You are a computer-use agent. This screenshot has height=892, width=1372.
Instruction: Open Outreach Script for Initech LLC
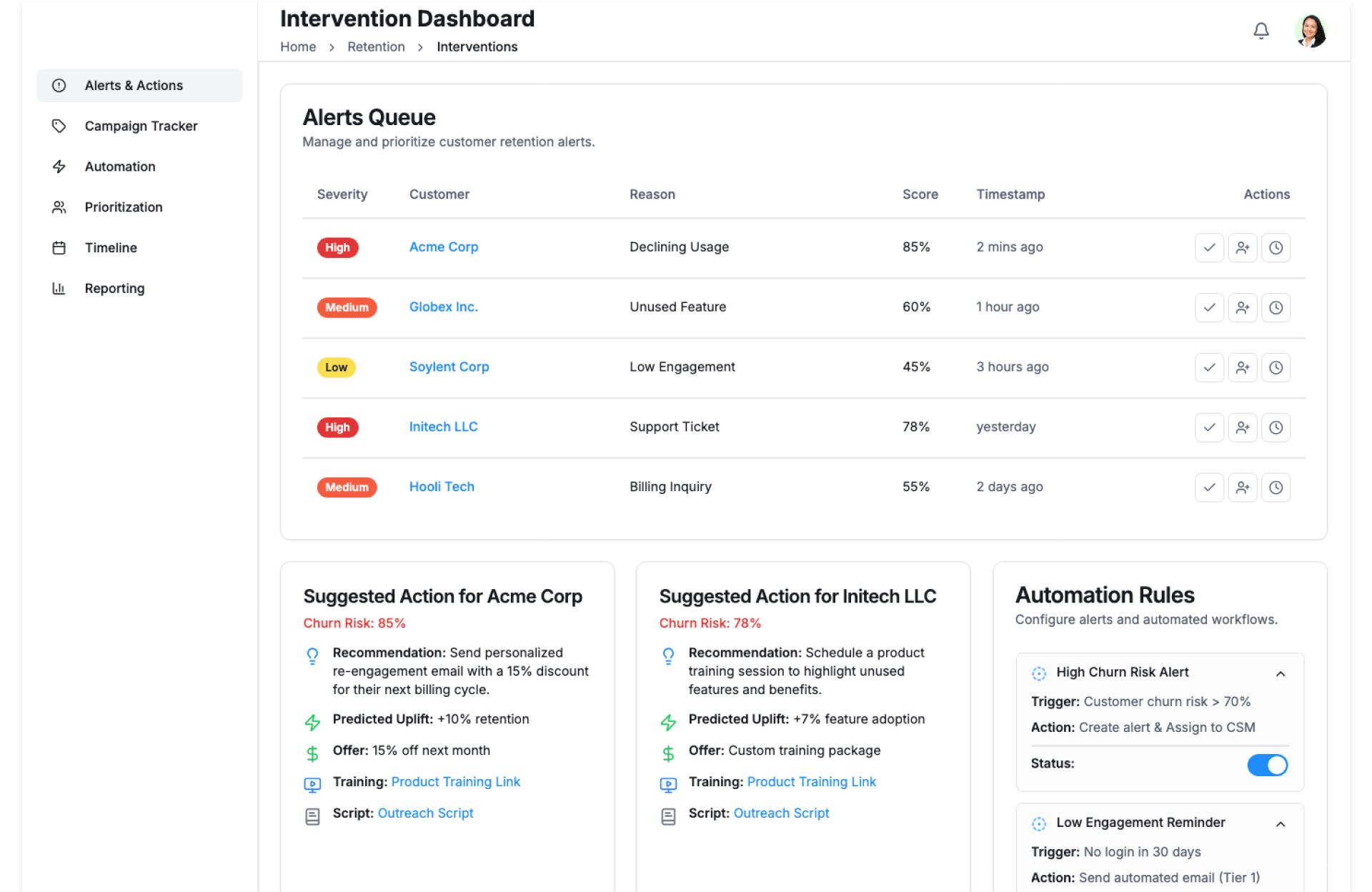(781, 813)
